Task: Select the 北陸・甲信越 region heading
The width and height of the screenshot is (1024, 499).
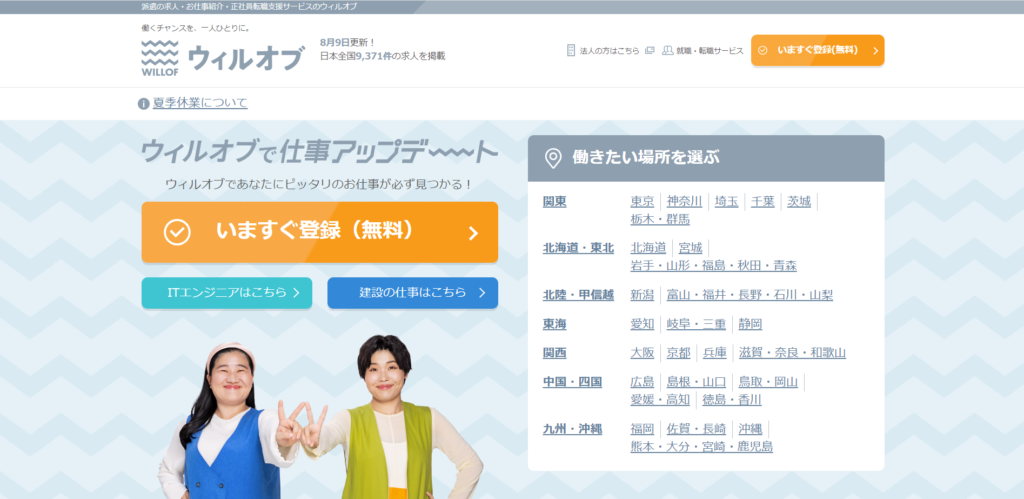Action: click(578, 295)
